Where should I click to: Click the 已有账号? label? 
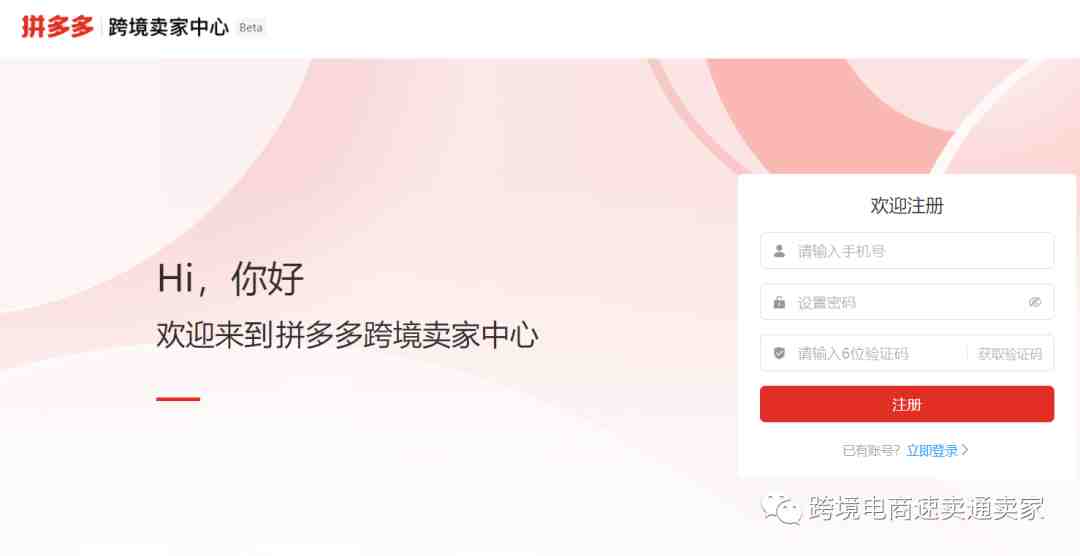(871, 451)
